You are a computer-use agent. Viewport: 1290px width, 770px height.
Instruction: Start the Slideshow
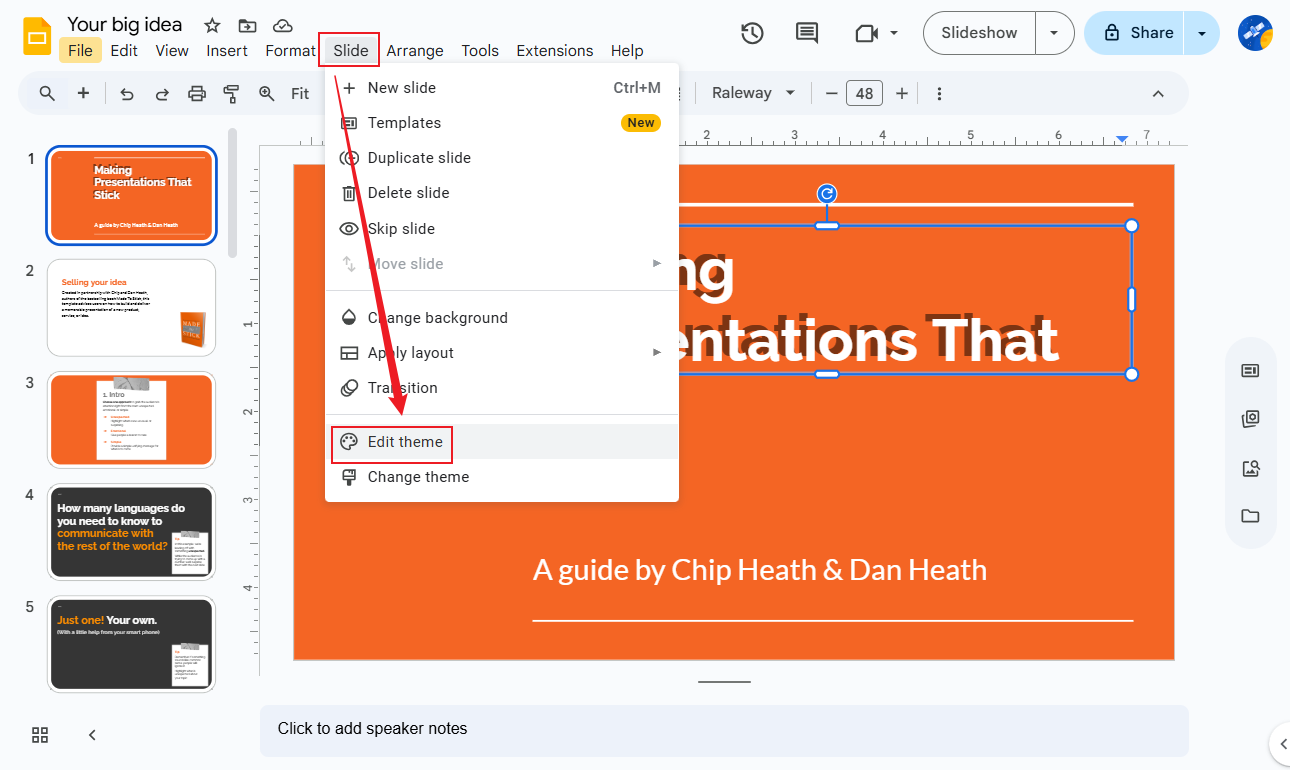pos(978,32)
